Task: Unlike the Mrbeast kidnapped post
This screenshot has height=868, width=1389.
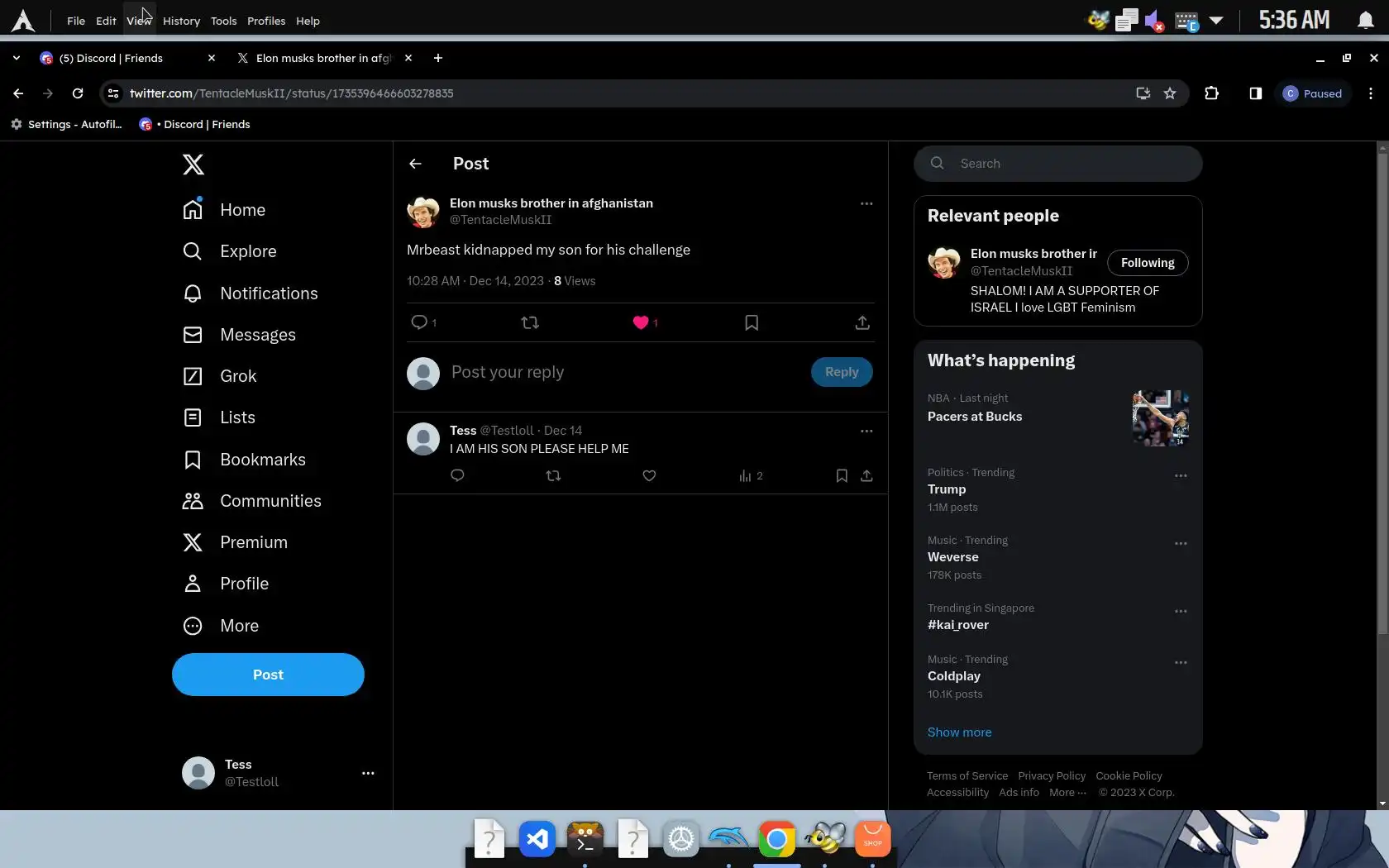Action: click(x=641, y=322)
